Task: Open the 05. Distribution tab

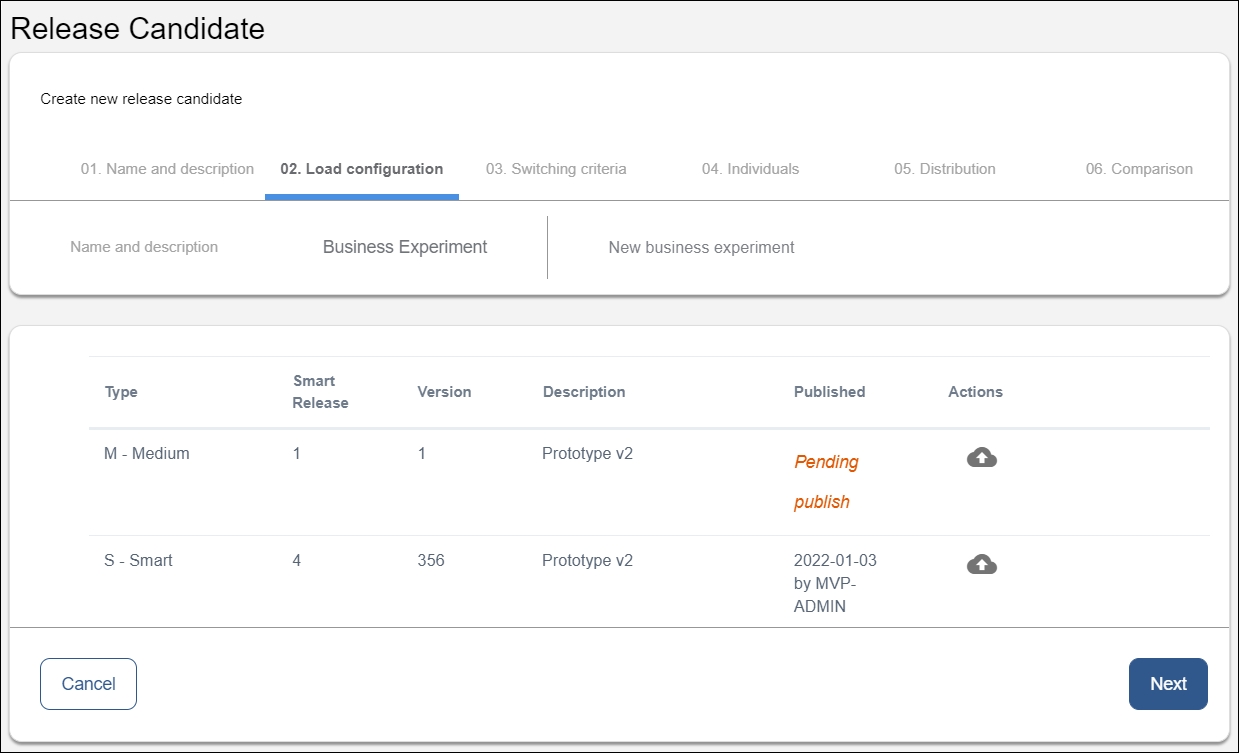Action: 944,169
